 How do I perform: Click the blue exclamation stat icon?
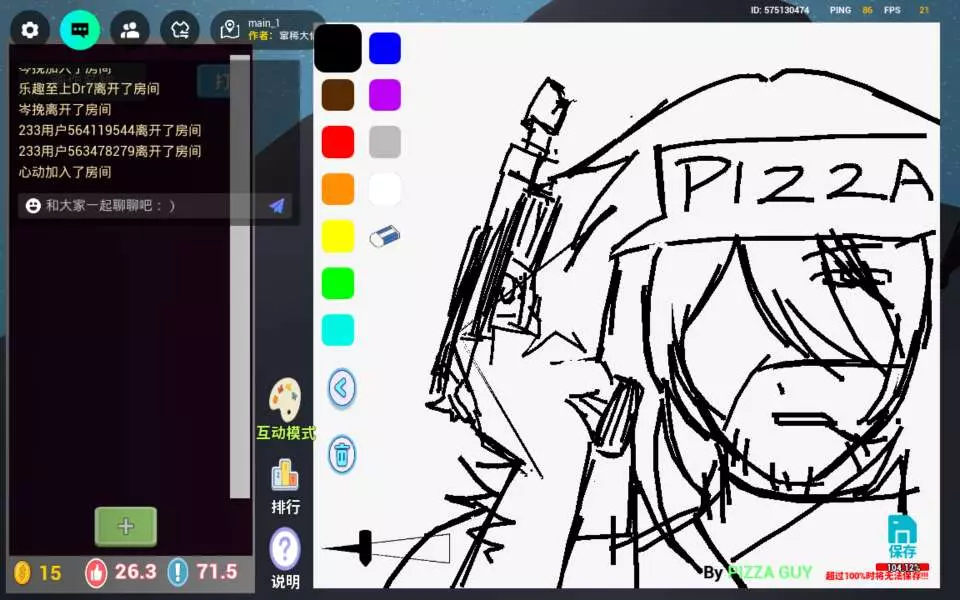[178, 573]
